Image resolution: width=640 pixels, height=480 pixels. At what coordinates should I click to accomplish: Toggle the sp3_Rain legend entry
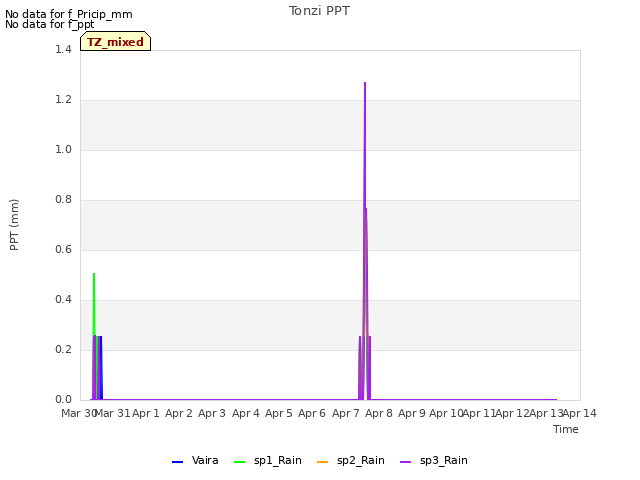coord(433,461)
